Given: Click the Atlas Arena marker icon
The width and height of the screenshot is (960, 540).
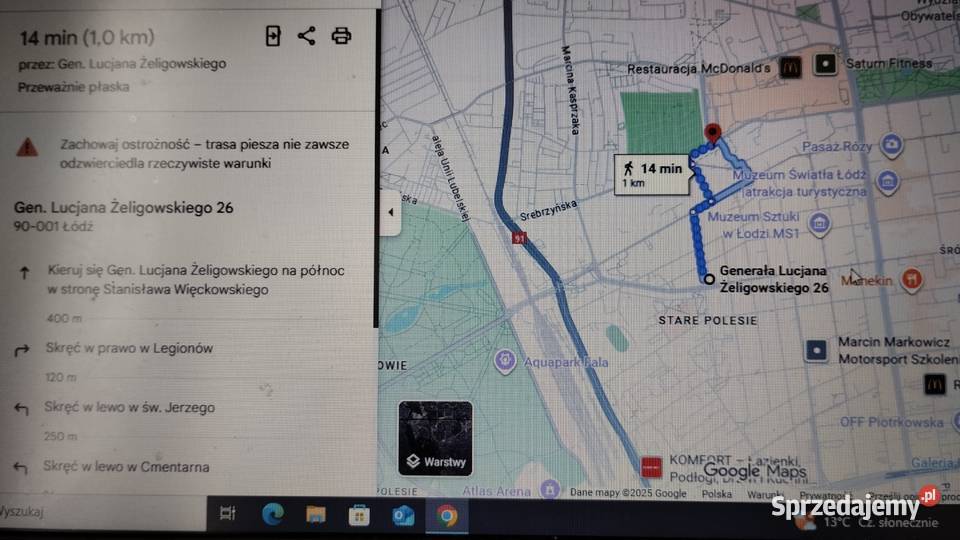Looking at the screenshot, I should [x=549, y=489].
